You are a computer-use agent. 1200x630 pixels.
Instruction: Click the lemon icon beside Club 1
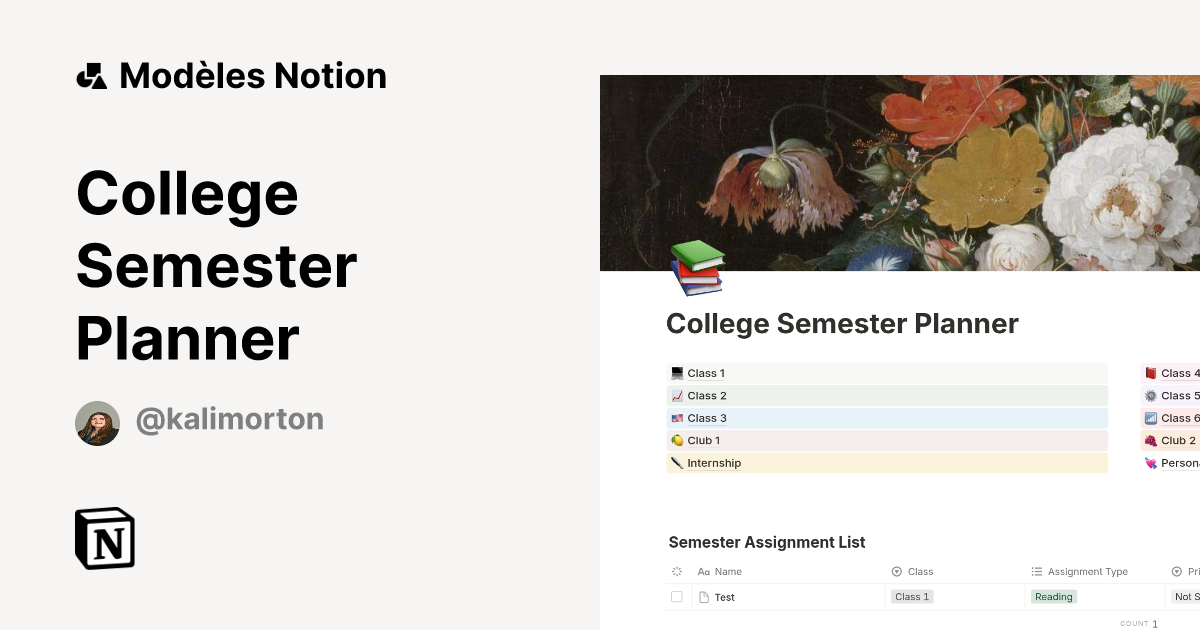point(677,440)
